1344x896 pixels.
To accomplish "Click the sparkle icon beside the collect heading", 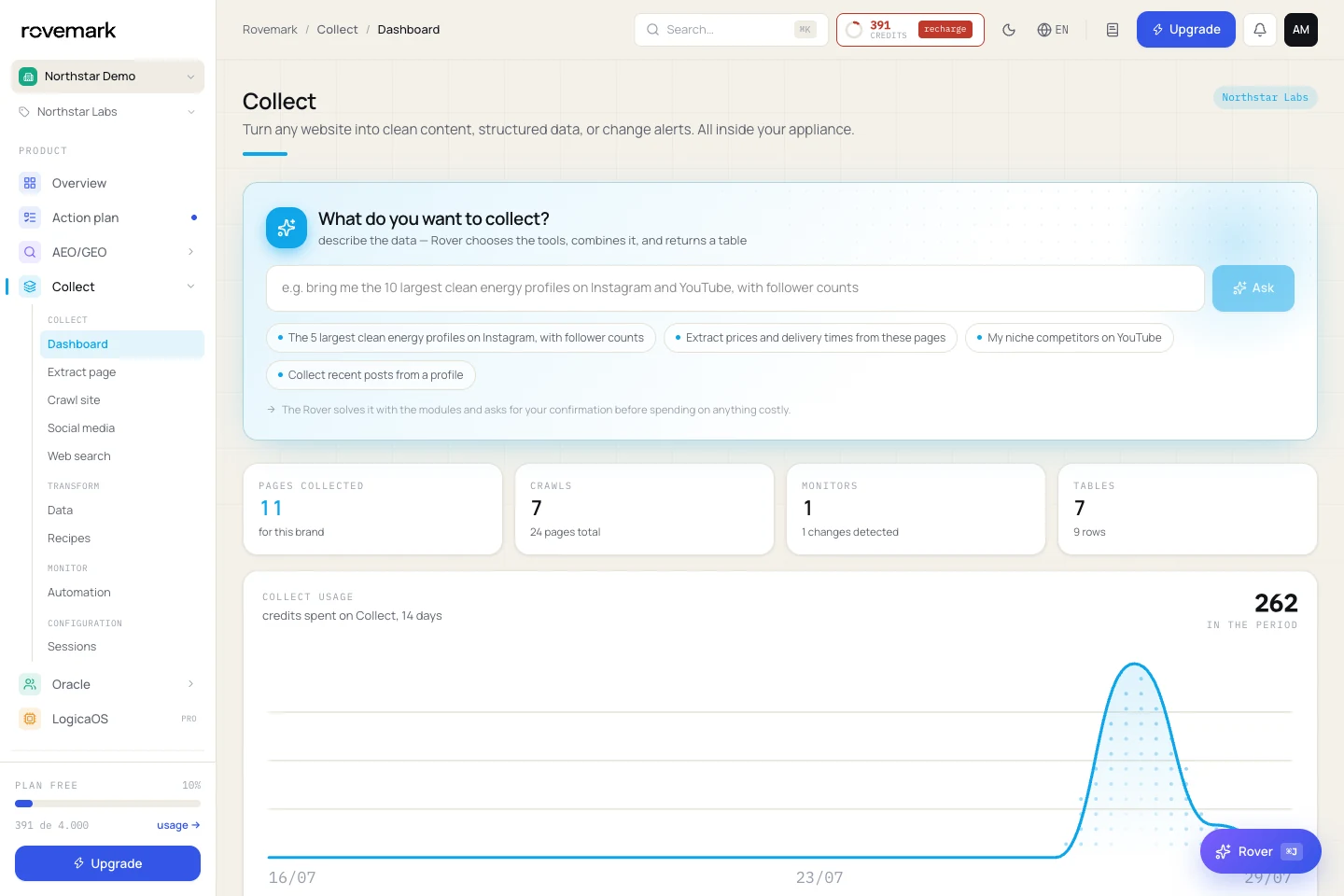I will point(287,228).
